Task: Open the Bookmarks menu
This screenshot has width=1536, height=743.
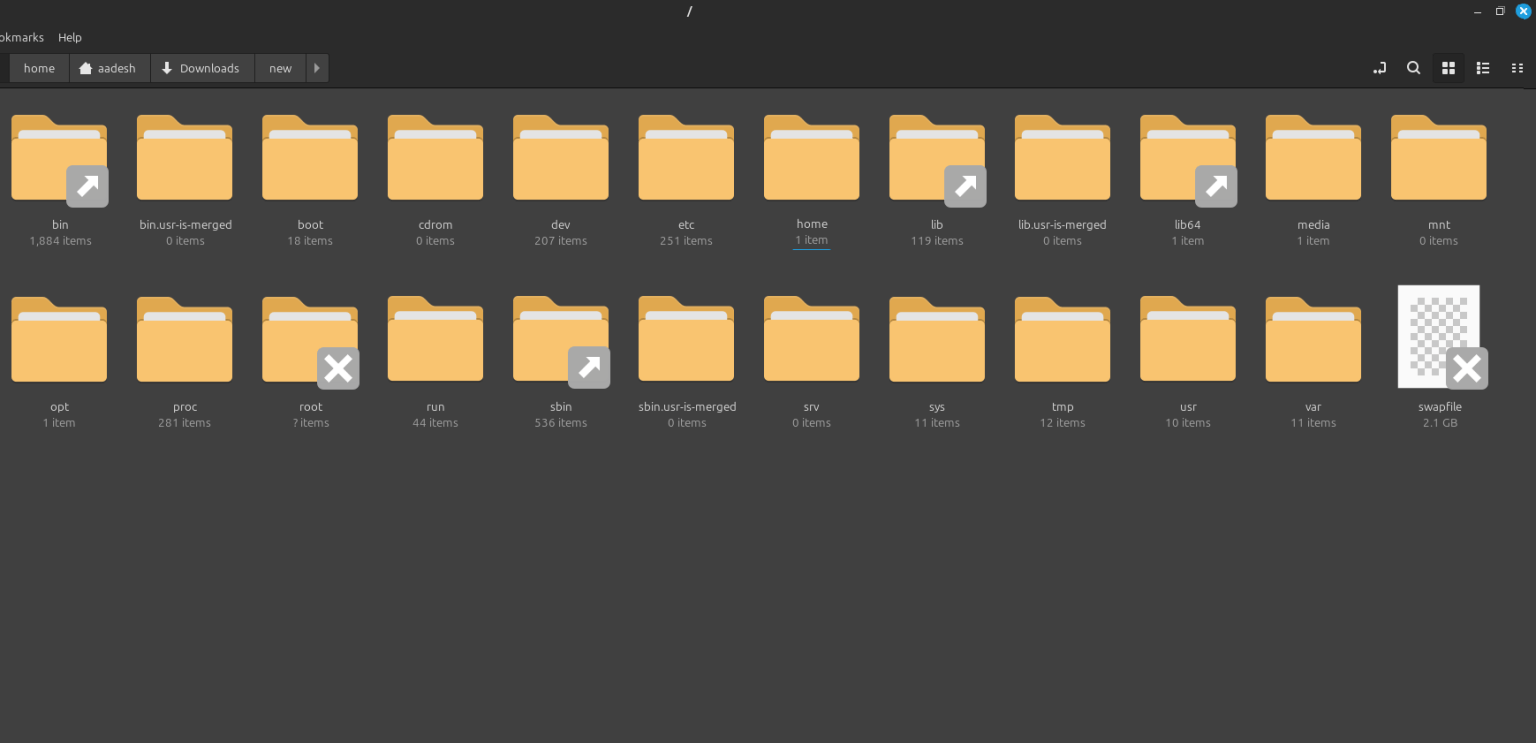Action: [21, 37]
